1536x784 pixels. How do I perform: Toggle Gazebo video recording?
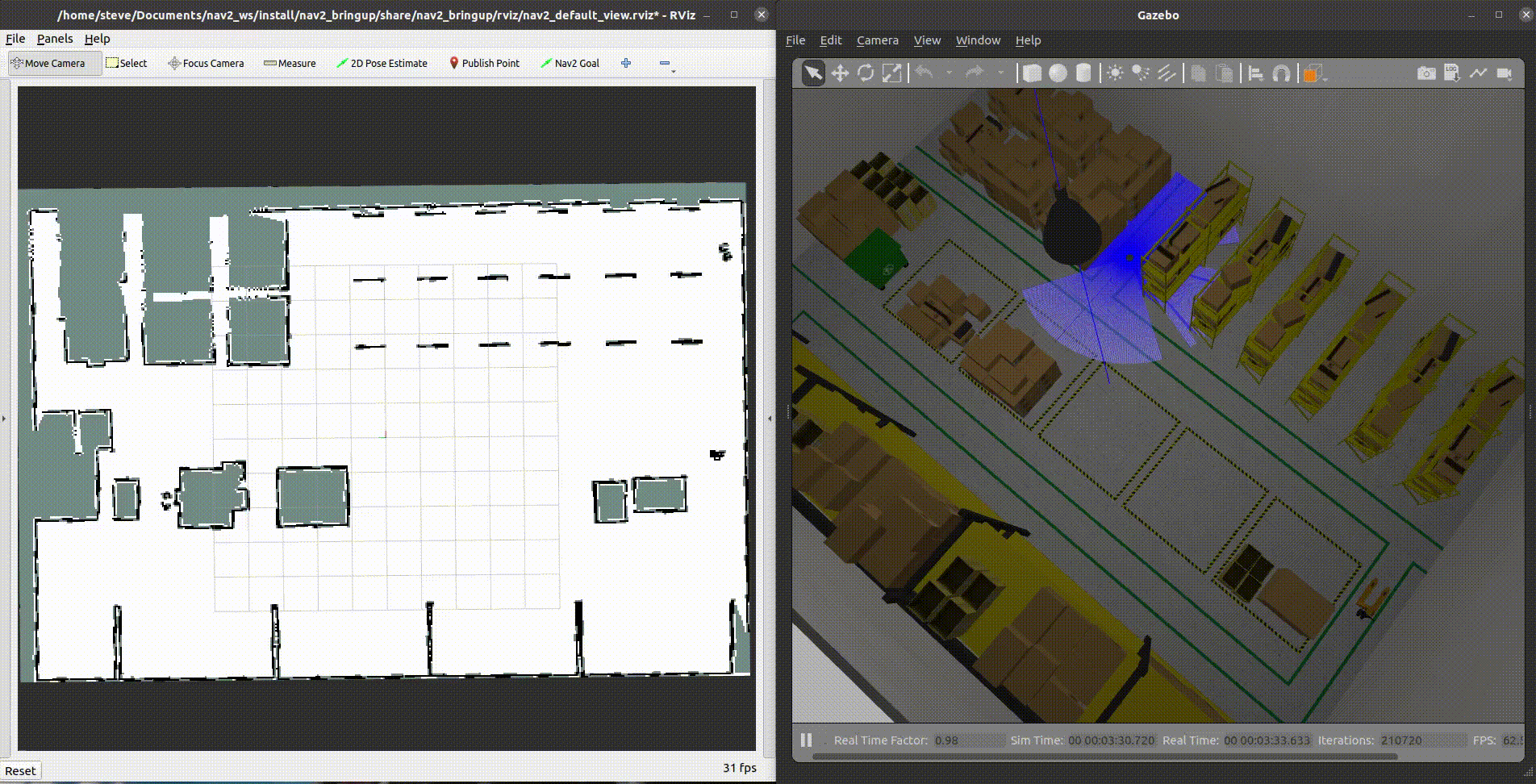click(1504, 73)
